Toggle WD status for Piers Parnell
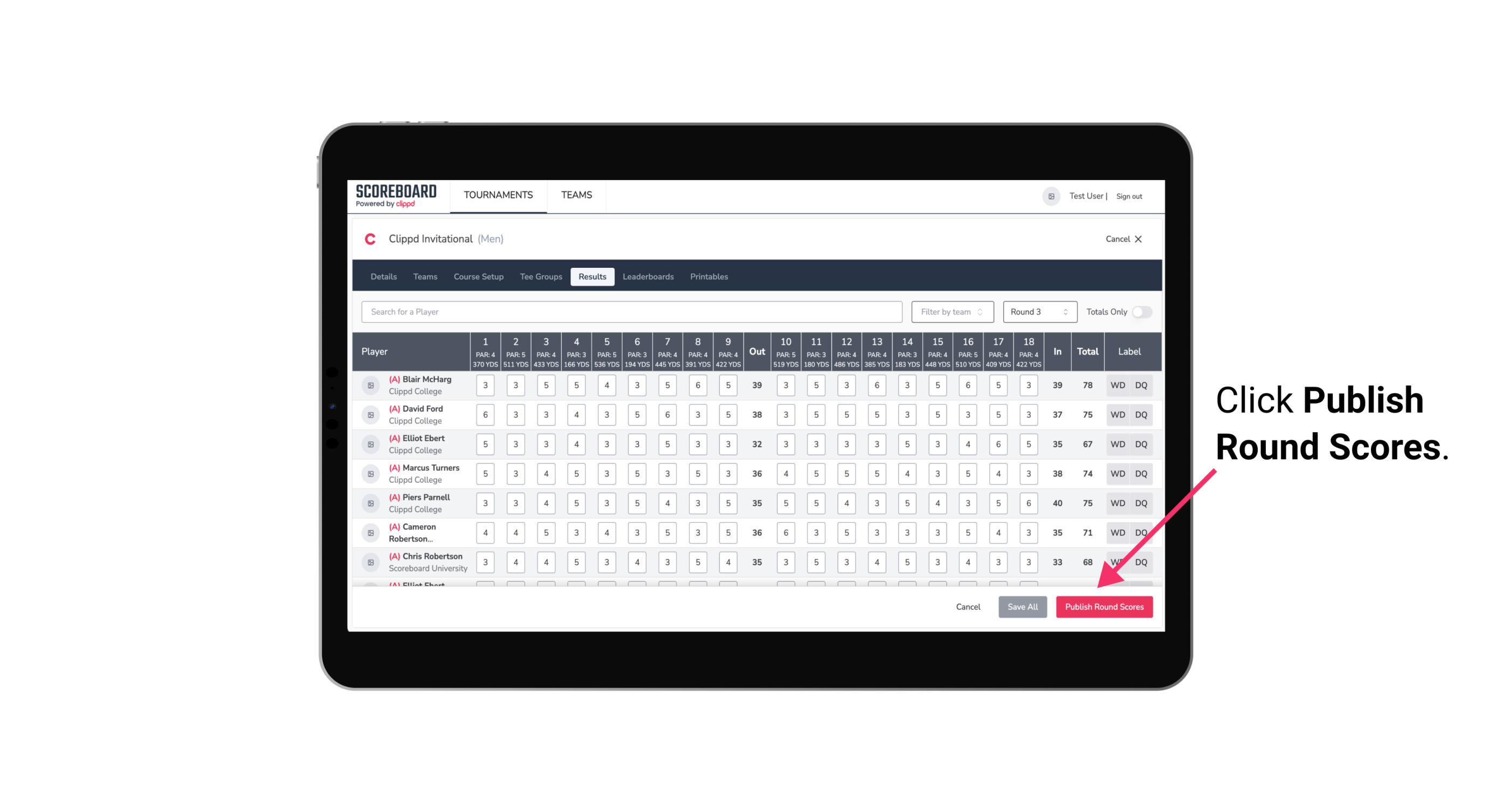 (x=1117, y=503)
